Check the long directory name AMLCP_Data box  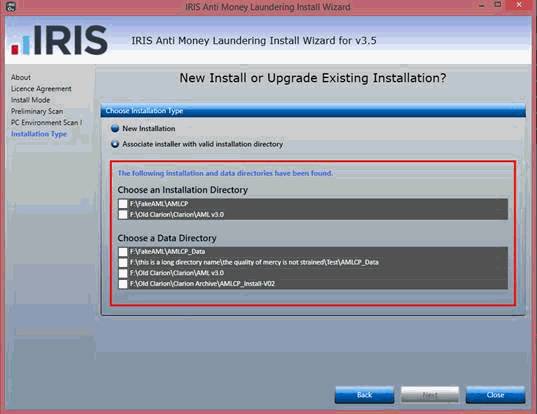123,263
